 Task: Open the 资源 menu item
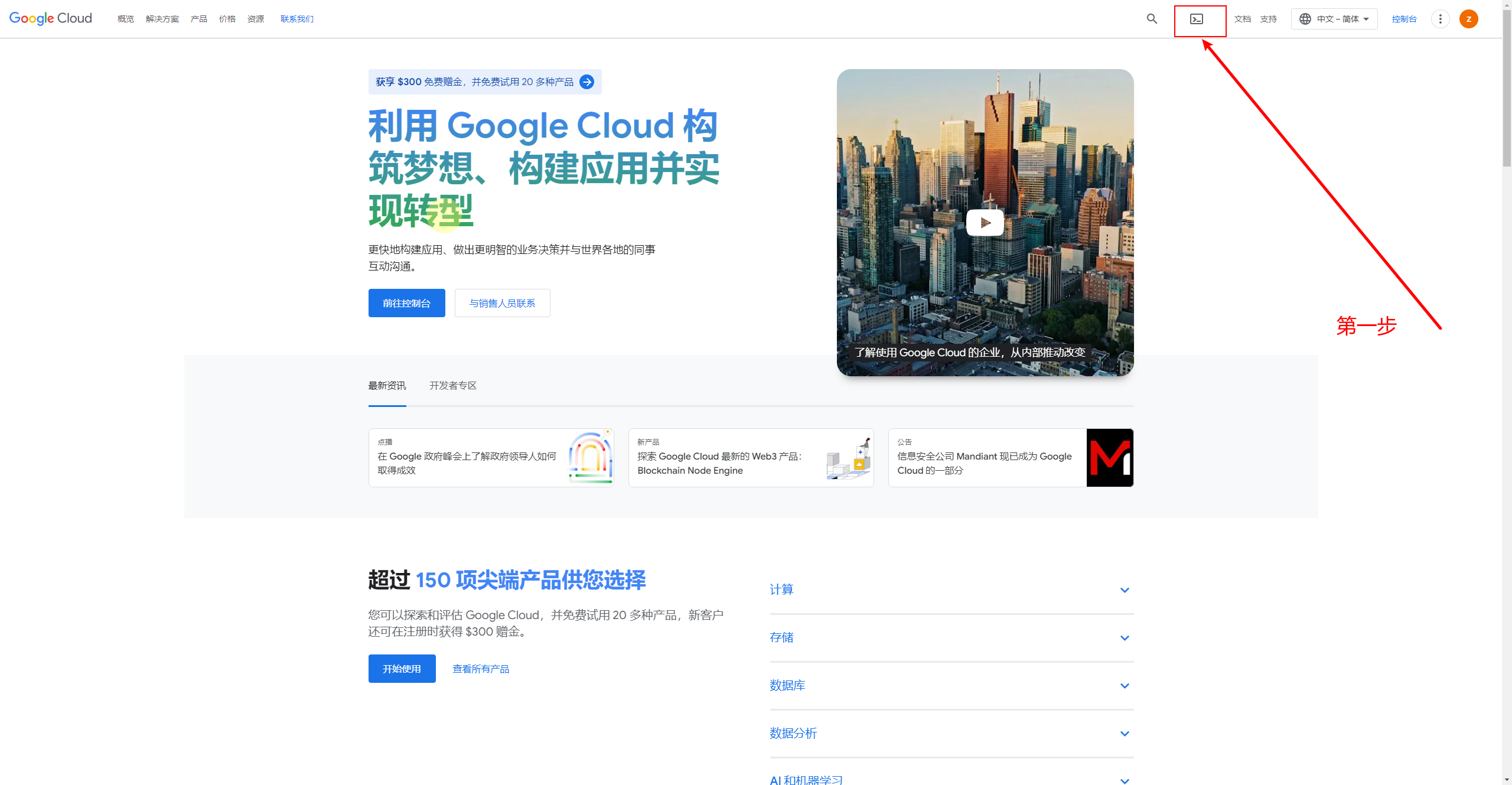pyautogui.click(x=256, y=19)
